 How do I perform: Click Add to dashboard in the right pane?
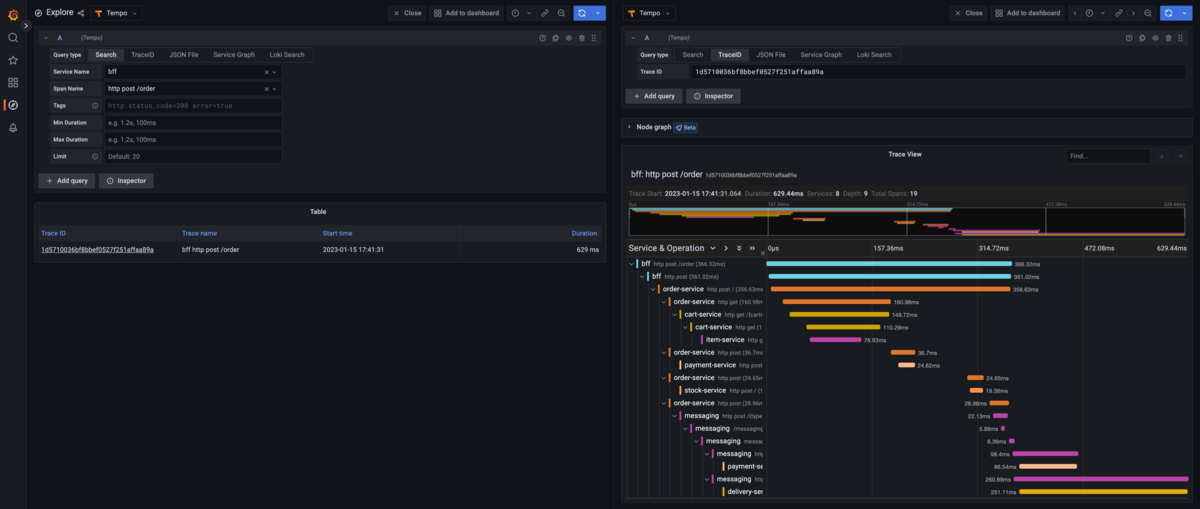click(1029, 13)
